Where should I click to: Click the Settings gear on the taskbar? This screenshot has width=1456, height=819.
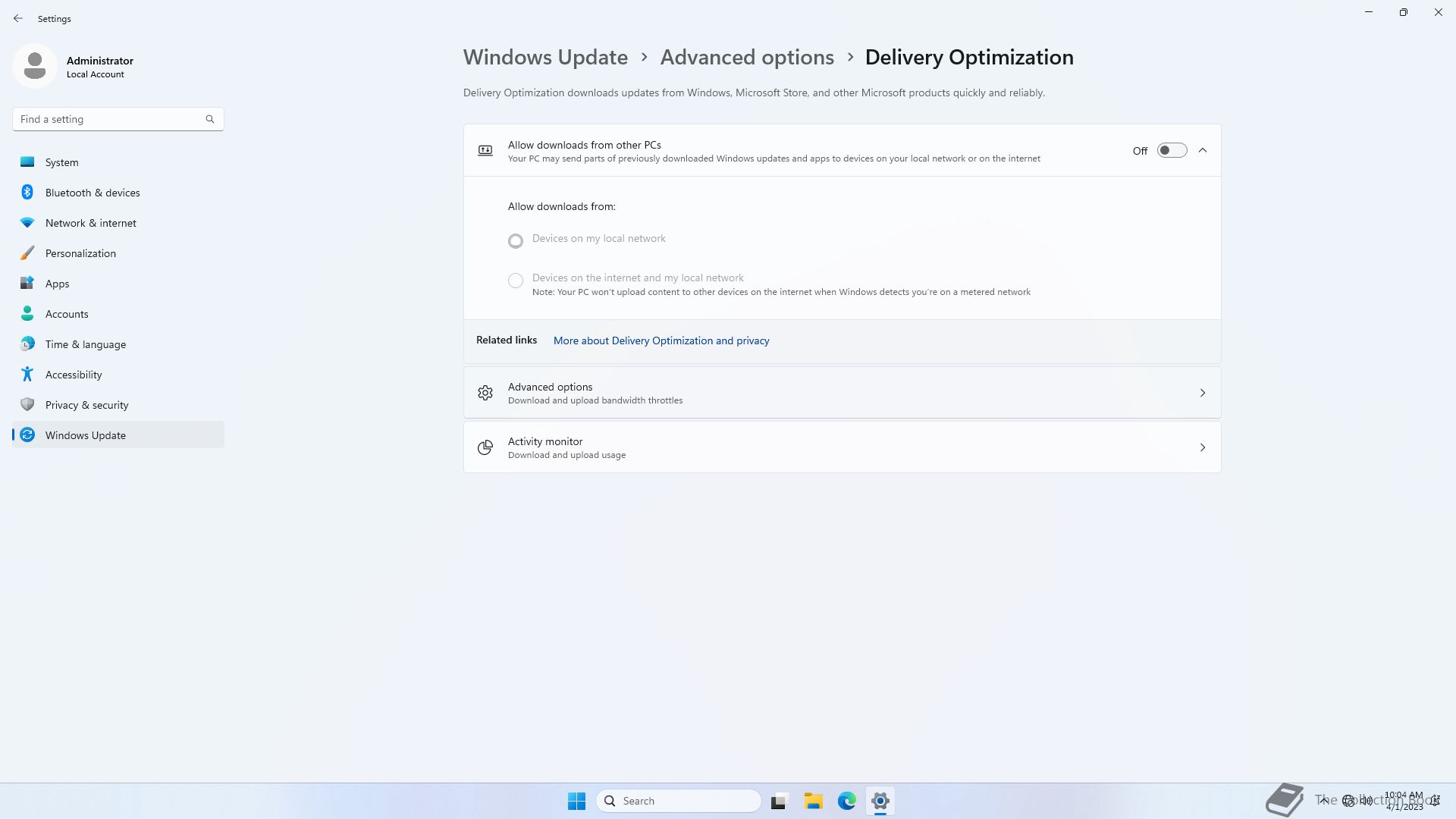coord(880,801)
